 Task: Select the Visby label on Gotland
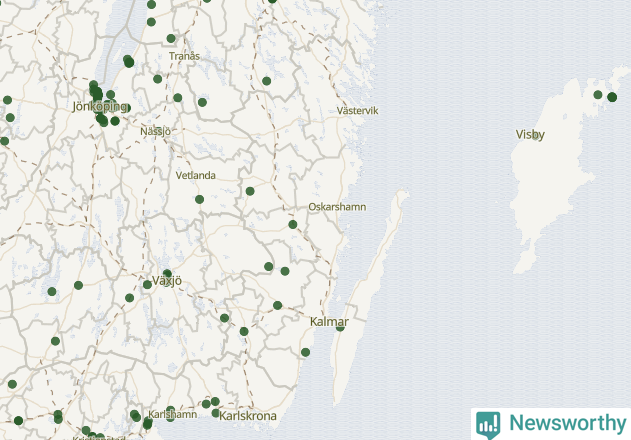click(530, 134)
